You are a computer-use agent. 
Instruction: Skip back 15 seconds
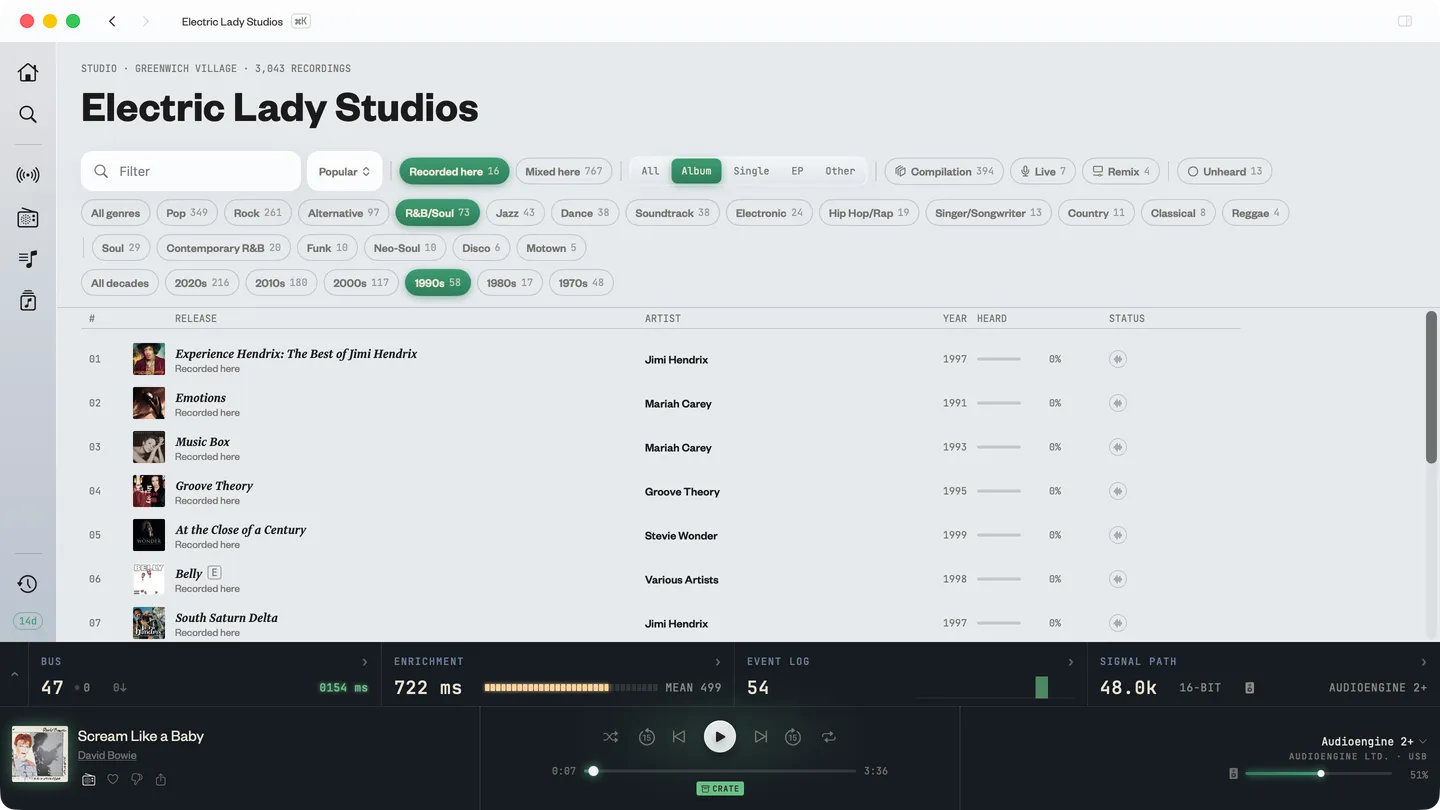pos(647,737)
